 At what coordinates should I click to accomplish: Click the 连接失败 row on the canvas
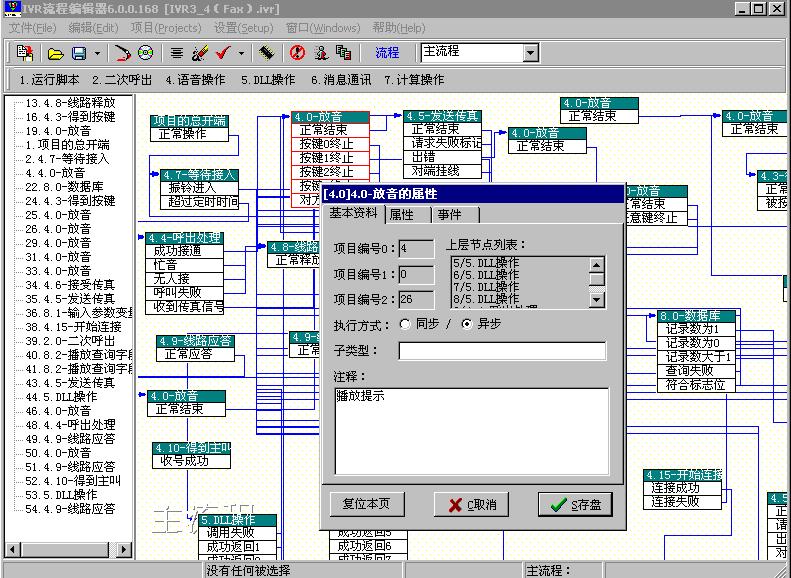682,502
